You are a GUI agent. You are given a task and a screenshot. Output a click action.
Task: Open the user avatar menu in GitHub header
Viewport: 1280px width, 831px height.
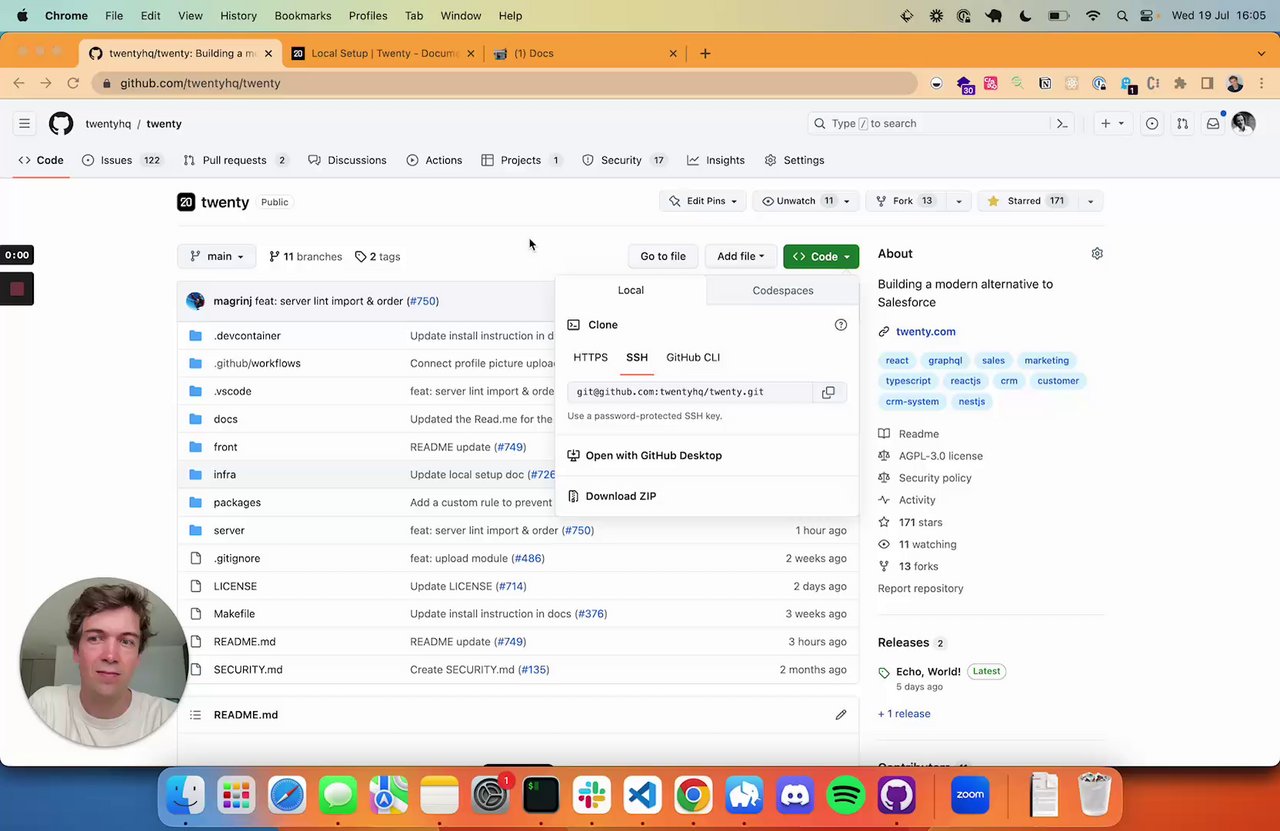click(1243, 122)
